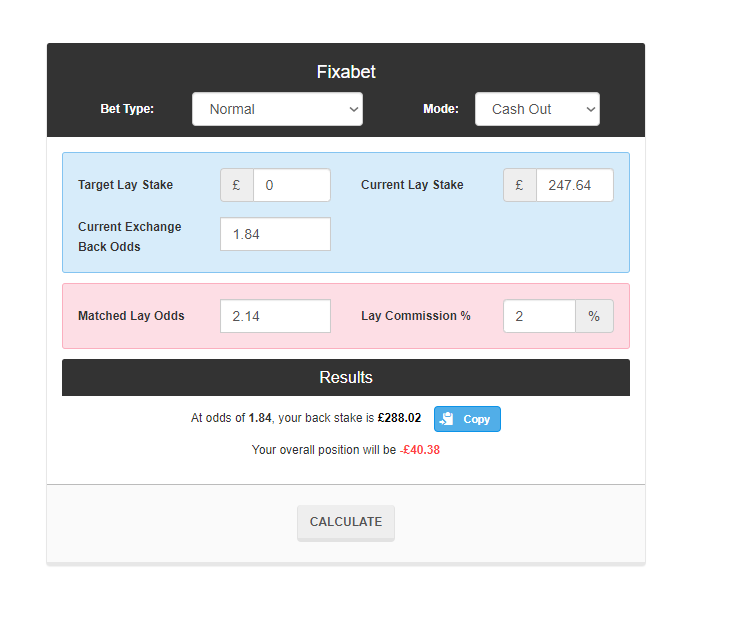Viewport: 742px width, 617px height.
Task: Open the Mode dropdown showing Cash Out
Action: pos(537,109)
